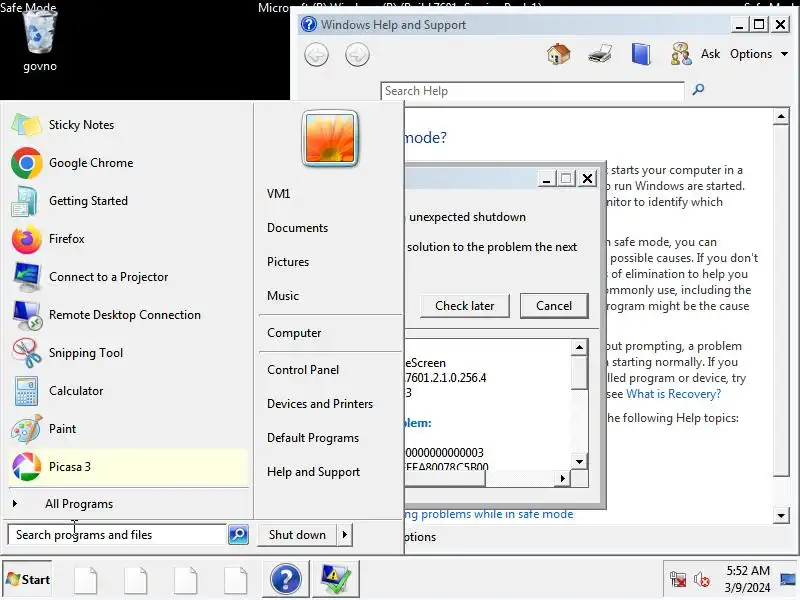This screenshot has height=600, width=800.
Task: Click the Search Help input field
Action: (x=532, y=91)
